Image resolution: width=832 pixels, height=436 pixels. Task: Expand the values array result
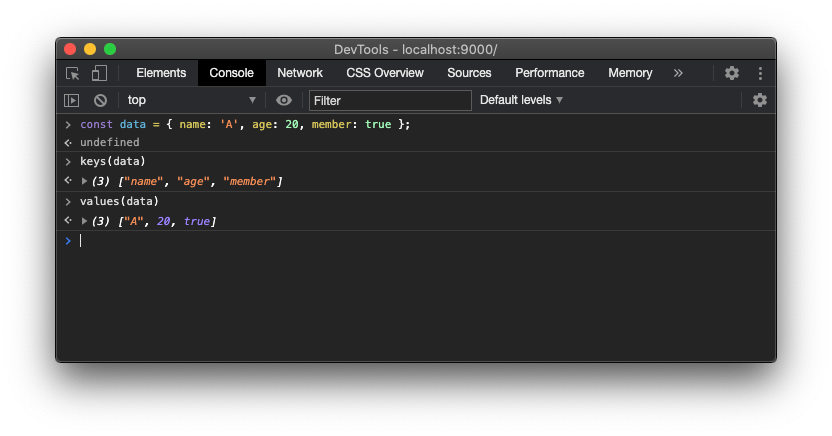click(85, 221)
